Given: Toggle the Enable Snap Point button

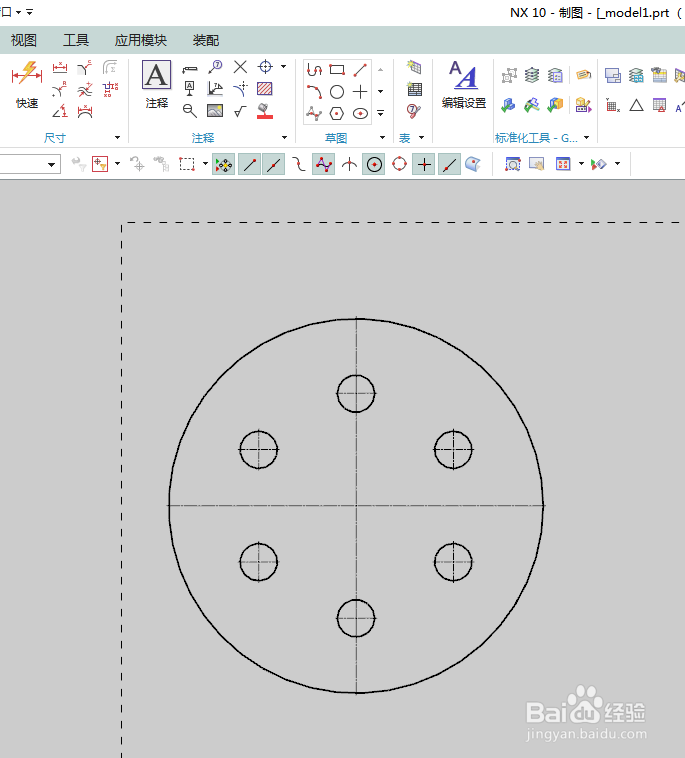Looking at the screenshot, I should pos(223,164).
